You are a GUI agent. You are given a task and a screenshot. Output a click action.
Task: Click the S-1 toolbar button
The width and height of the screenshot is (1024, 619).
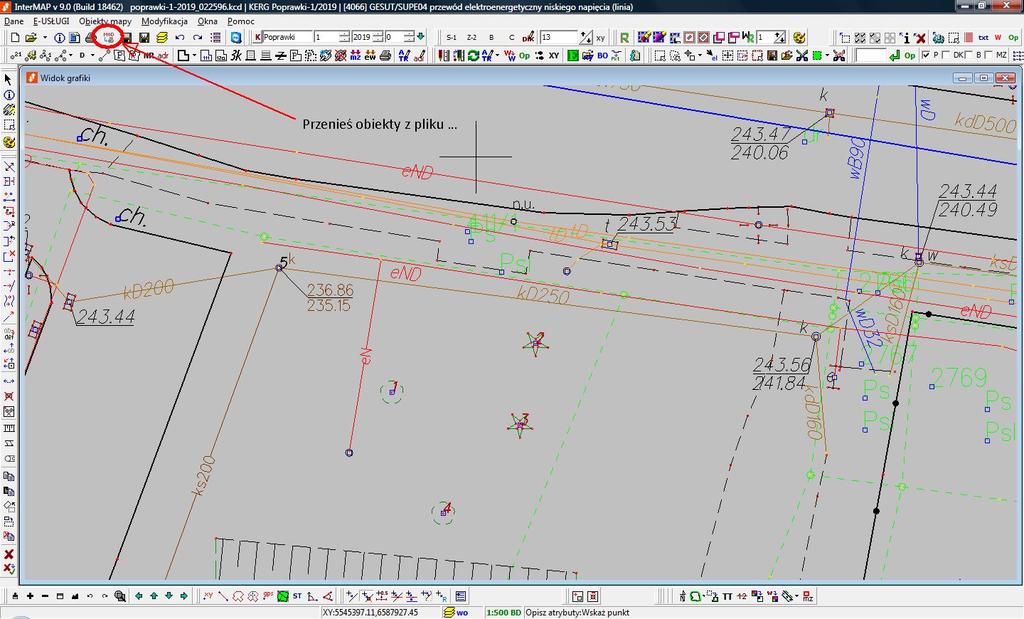(x=451, y=38)
